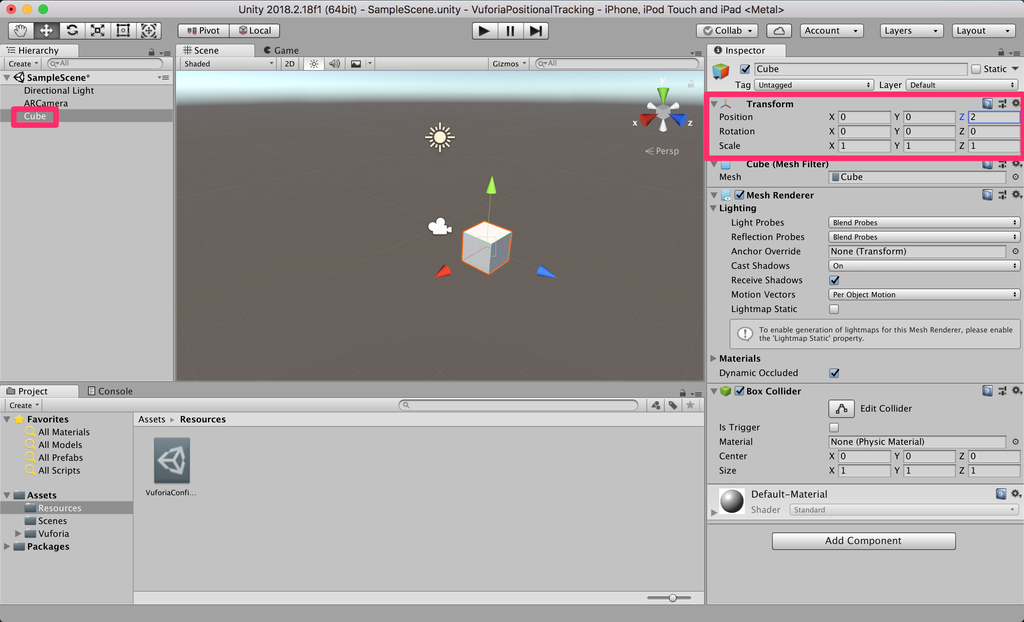Image resolution: width=1024 pixels, height=622 pixels.
Task: Open the Gizmos dropdown
Action: click(509, 63)
